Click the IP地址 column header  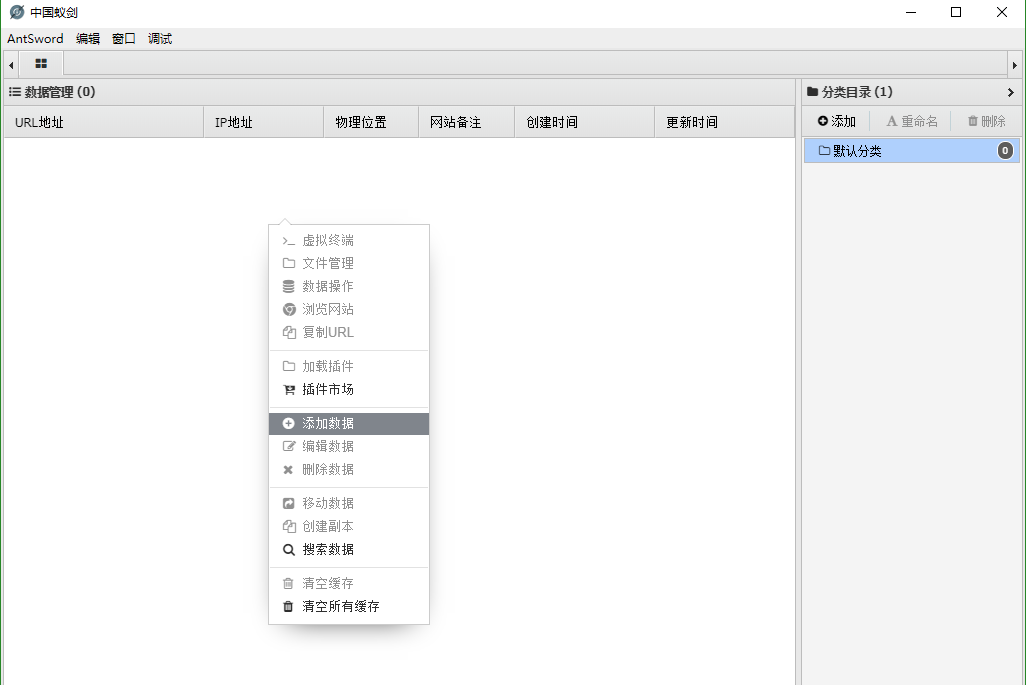pyautogui.click(x=263, y=122)
